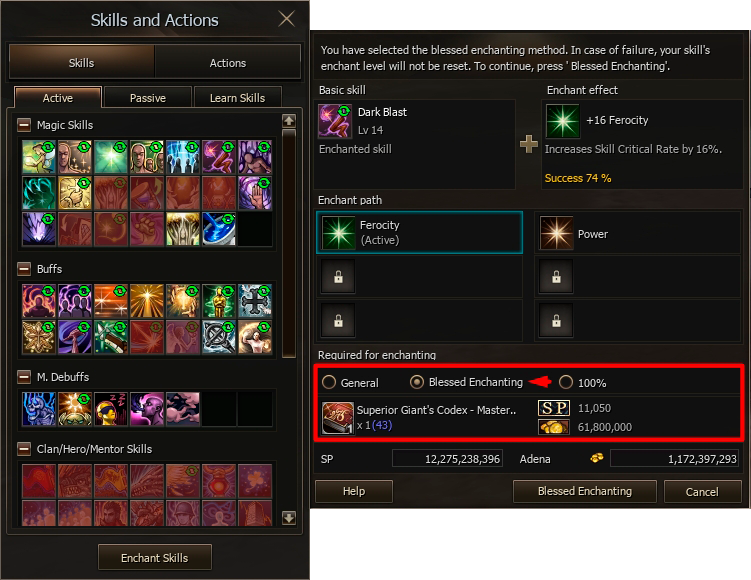Collapse the Magic Skills section
This screenshot has width=751, height=580.
[x=24, y=125]
